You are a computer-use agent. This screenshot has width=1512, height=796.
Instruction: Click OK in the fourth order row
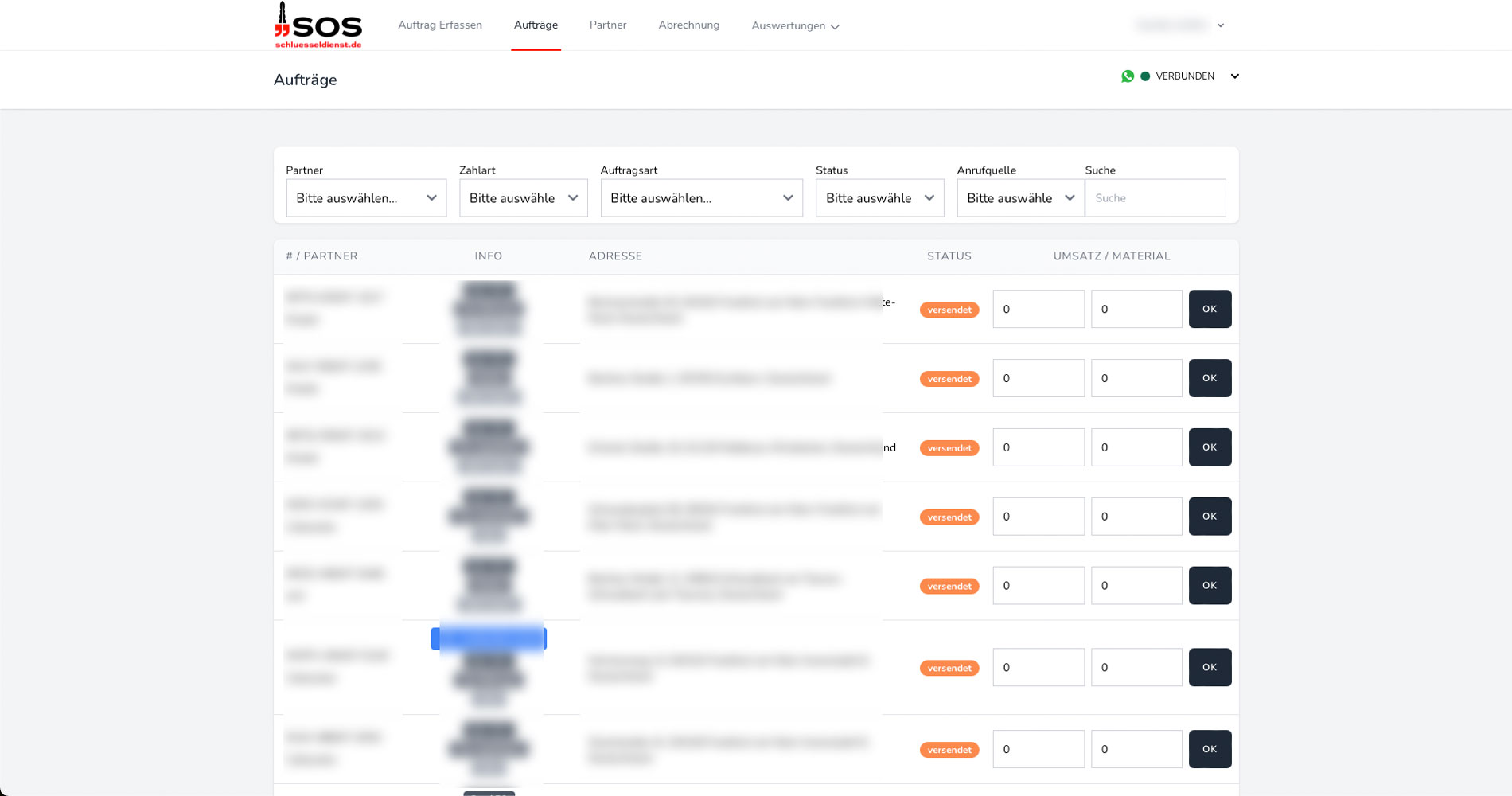point(1210,517)
